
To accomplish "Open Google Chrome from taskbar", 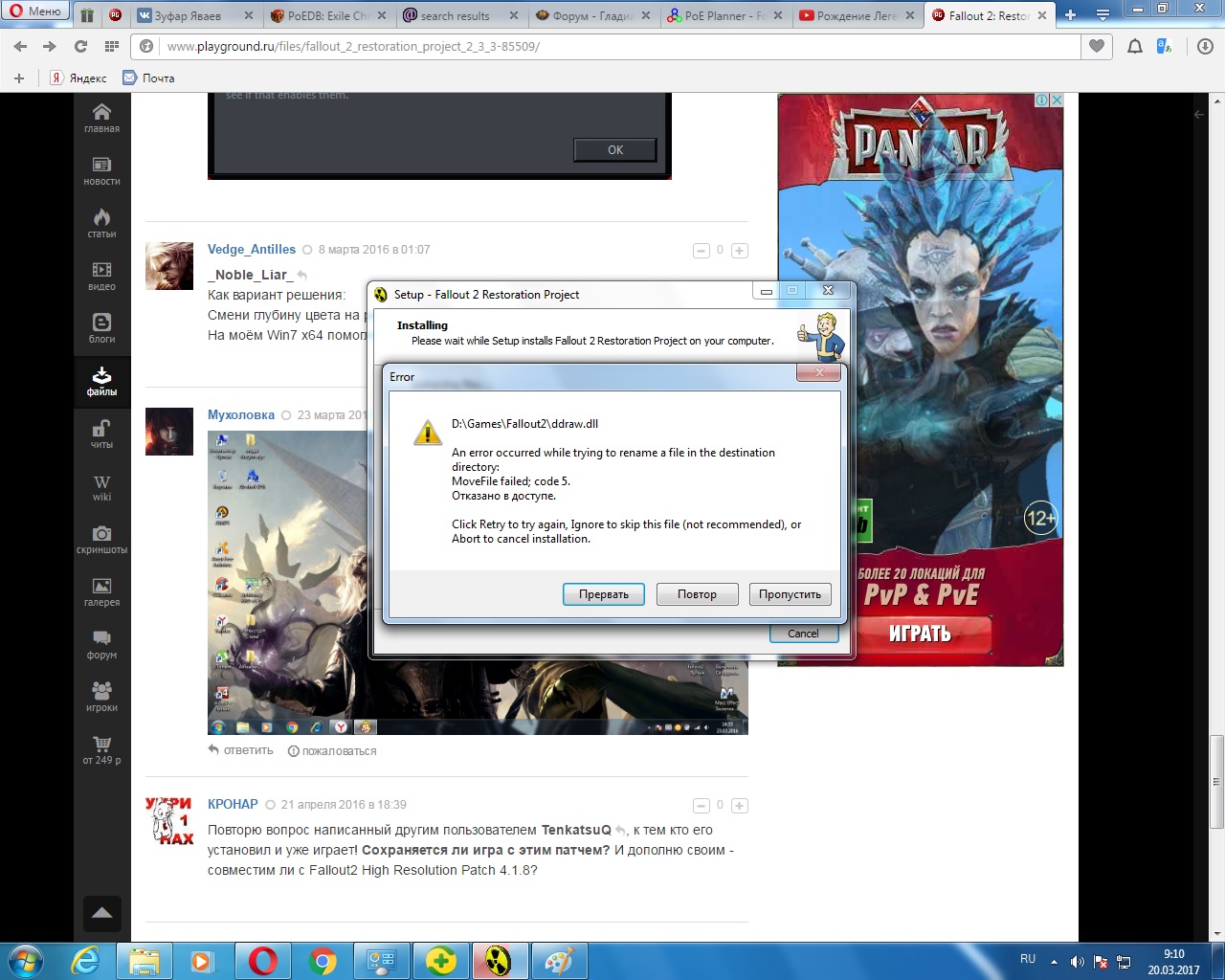I will pos(323,961).
